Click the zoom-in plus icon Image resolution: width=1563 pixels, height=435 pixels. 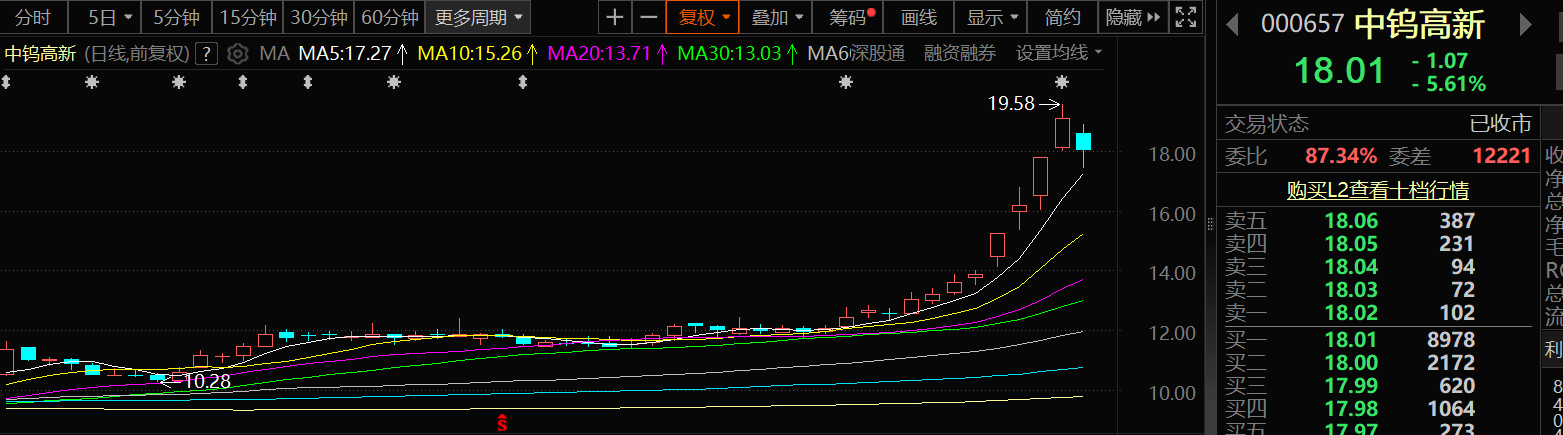click(x=615, y=17)
